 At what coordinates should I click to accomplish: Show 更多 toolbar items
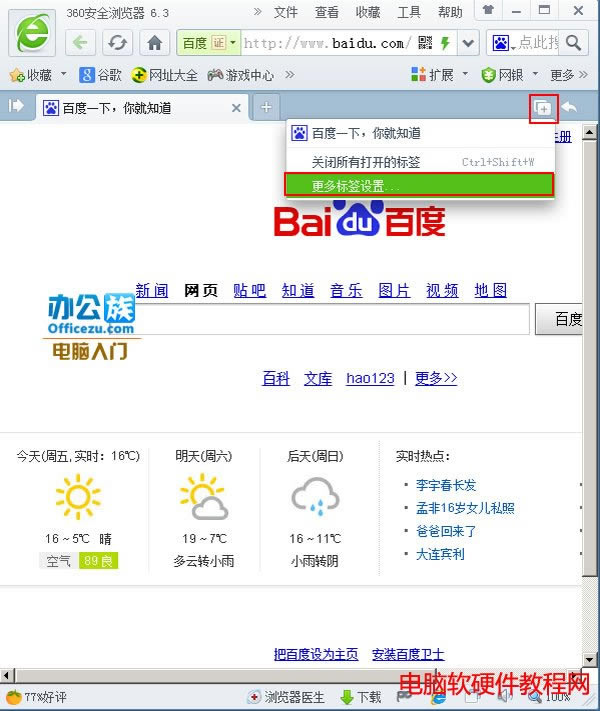pos(569,75)
